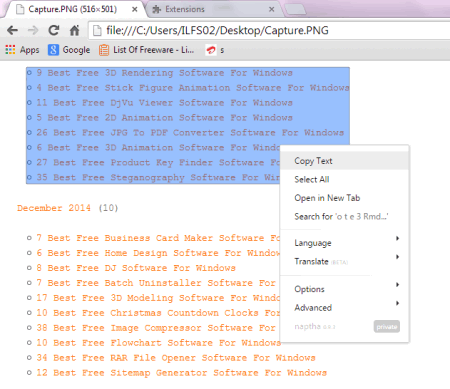Open the home page icon

(x=74, y=31)
